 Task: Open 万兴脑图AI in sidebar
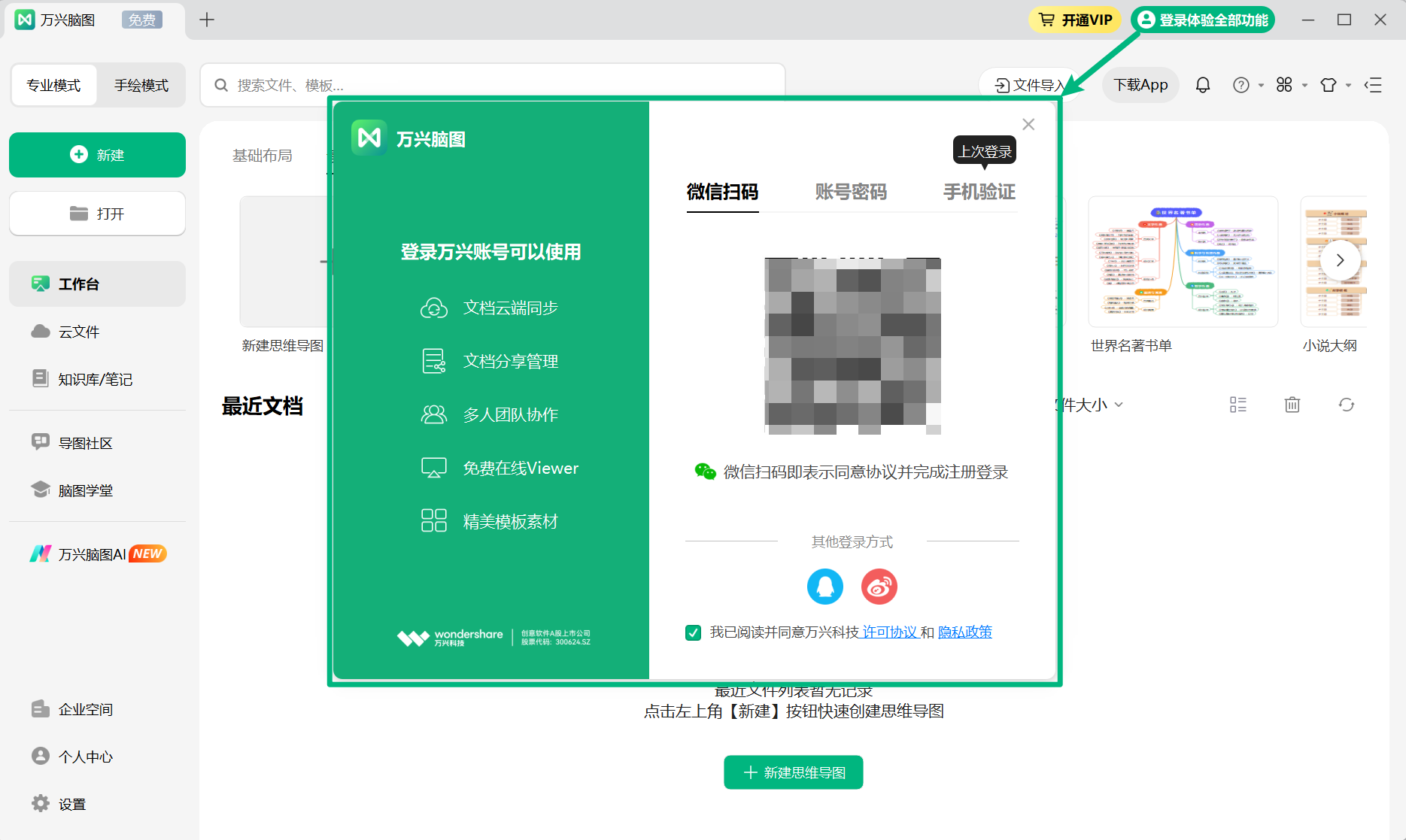[x=97, y=554]
